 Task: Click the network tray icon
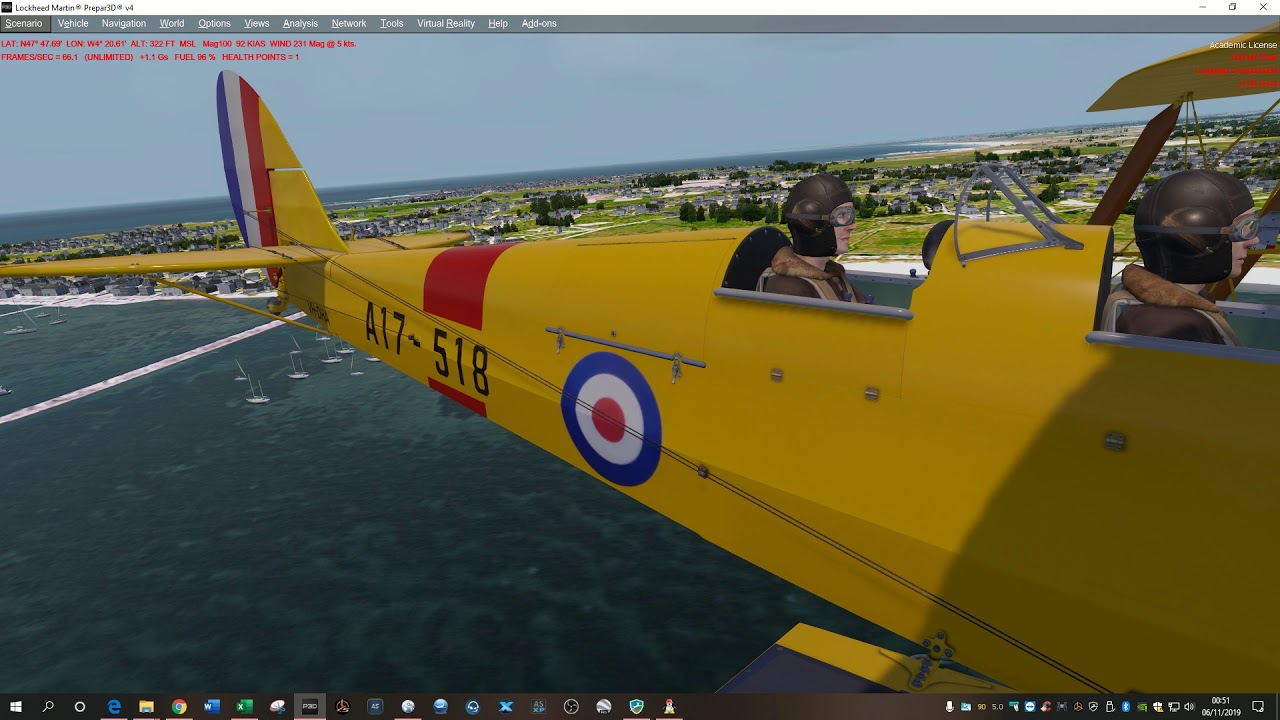(1174, 707)
